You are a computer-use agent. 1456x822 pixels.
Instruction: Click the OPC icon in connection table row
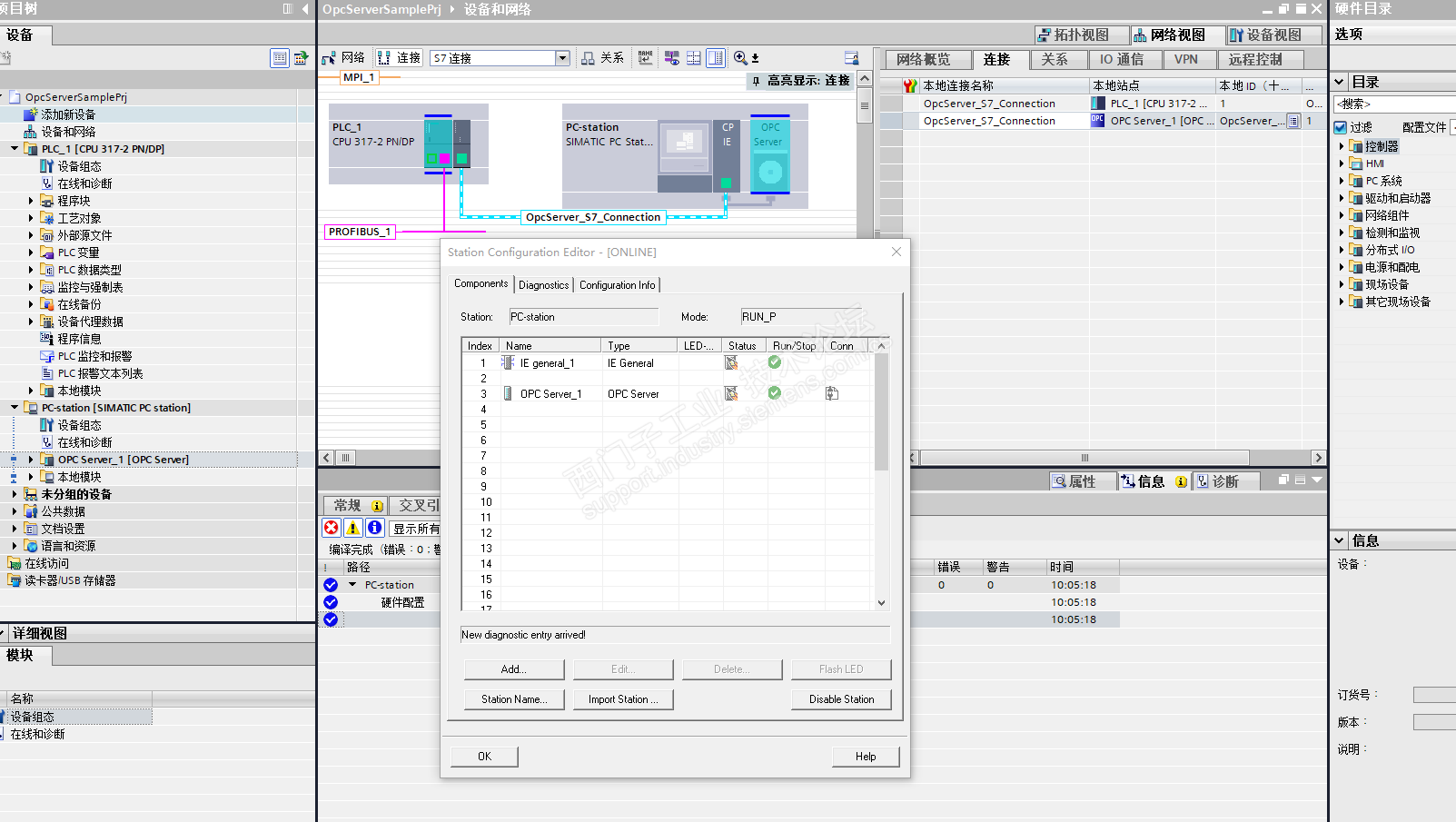pyautogui.click(x=1098, y=121)
